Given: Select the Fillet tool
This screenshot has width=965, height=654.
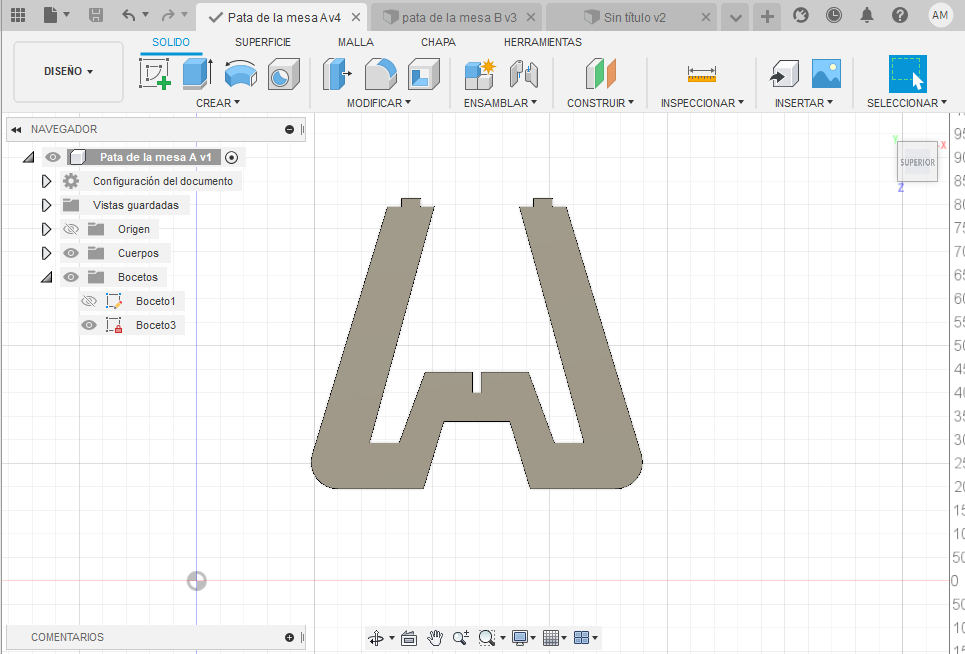Looking at the screenshot, I should pyautogui.click(x=378, y=71).
